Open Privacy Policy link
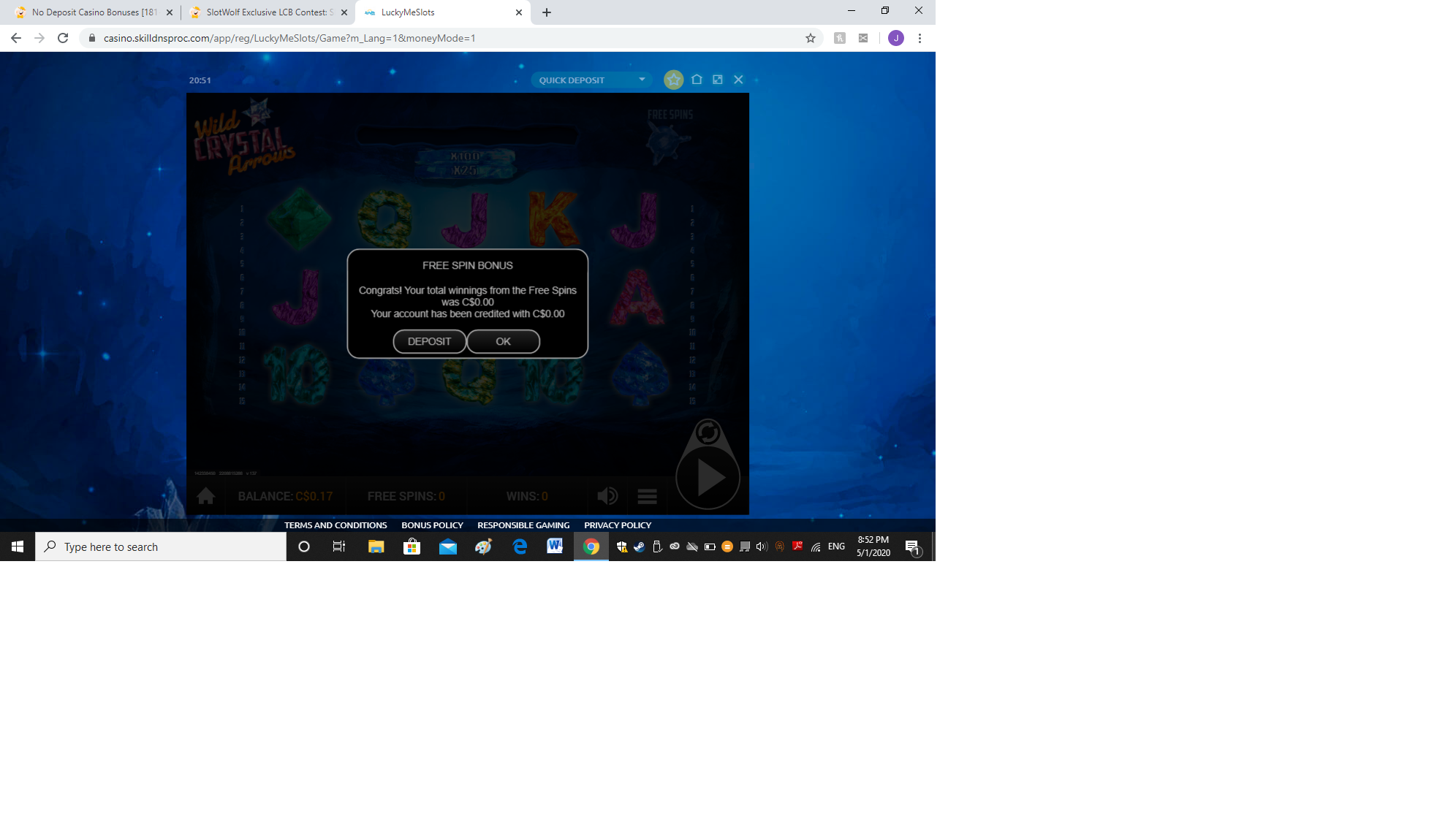The width and height of the screenshot is (1456, 819). click(x=618, y=525)
